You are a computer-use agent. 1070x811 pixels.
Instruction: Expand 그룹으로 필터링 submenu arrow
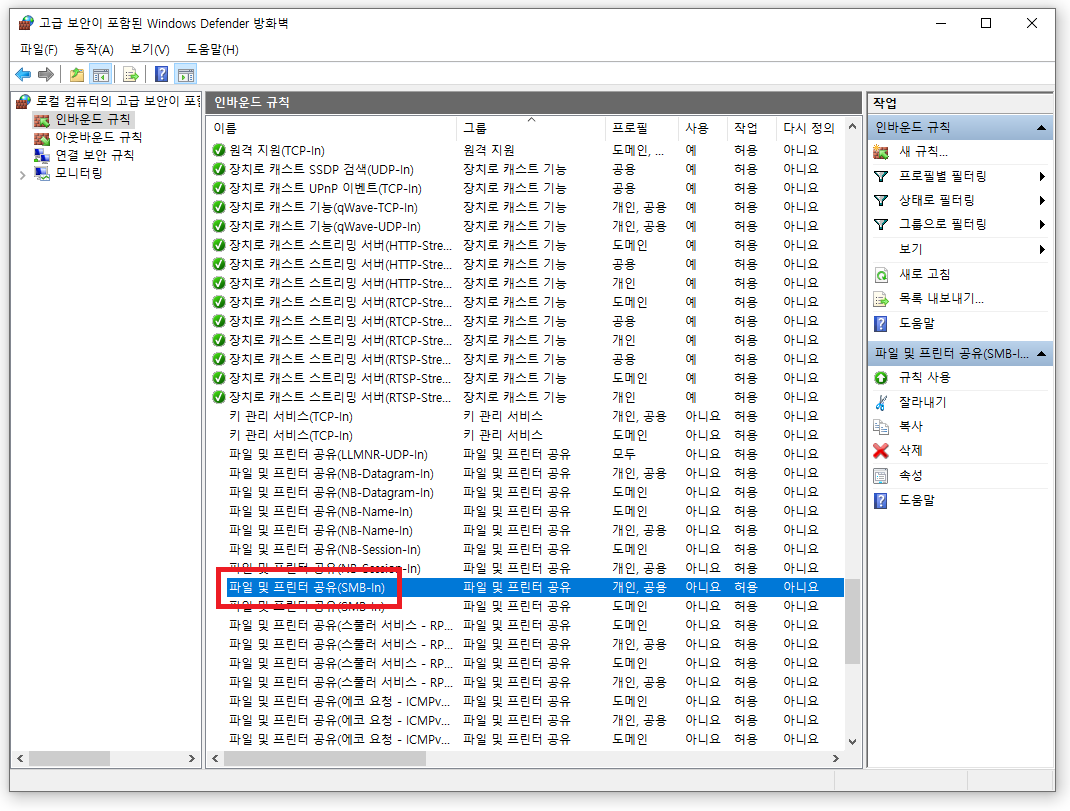(x=1042, y=224)
